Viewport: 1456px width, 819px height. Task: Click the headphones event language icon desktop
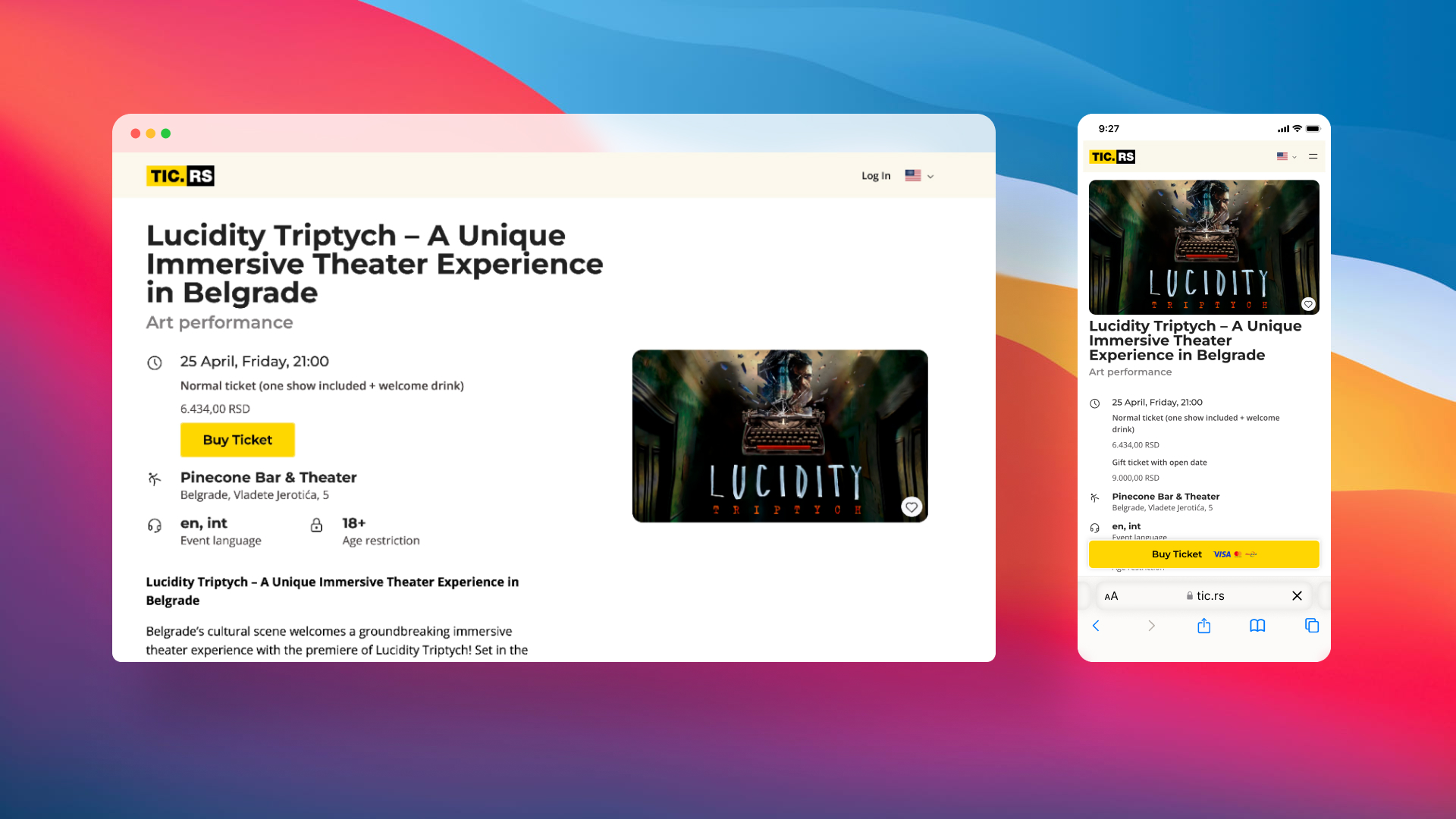155,526
